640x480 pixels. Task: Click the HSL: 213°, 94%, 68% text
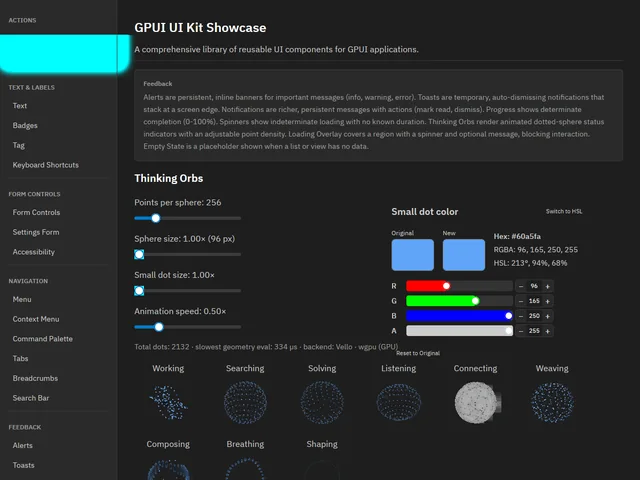click(530, 263)
